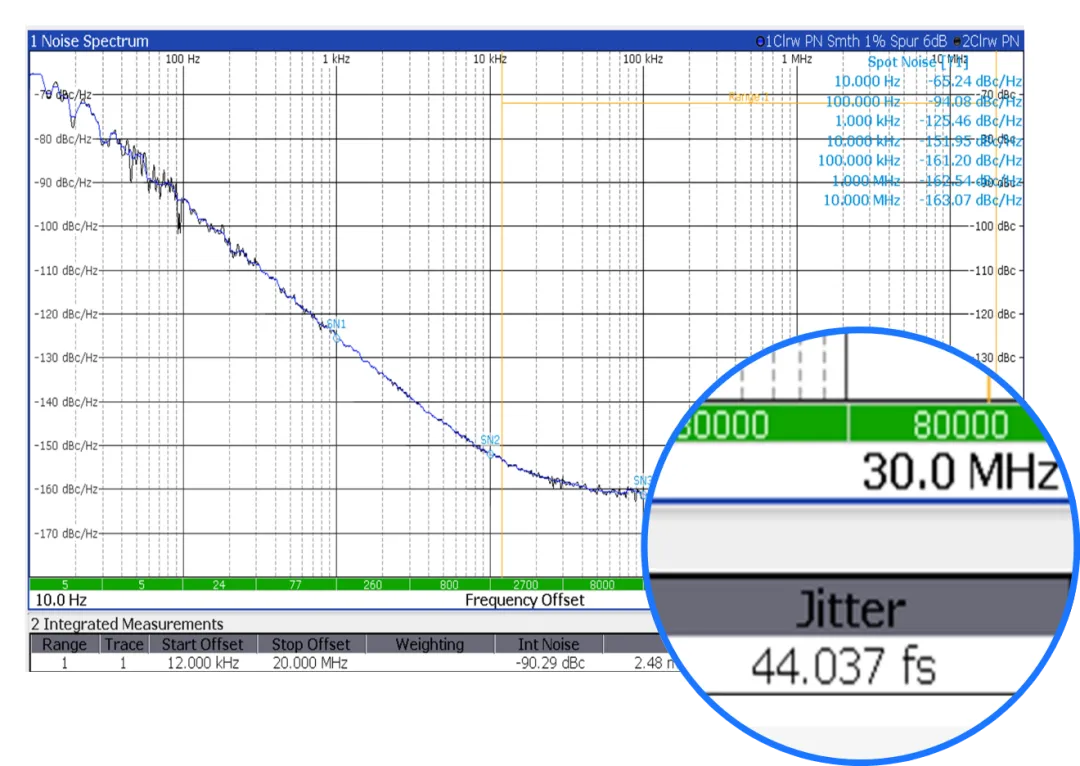Image resolution: width=1080 pixels, height=766 pixels.
Task: Edit the 12.000 kHz start offset value
Action: click(202, 662)
